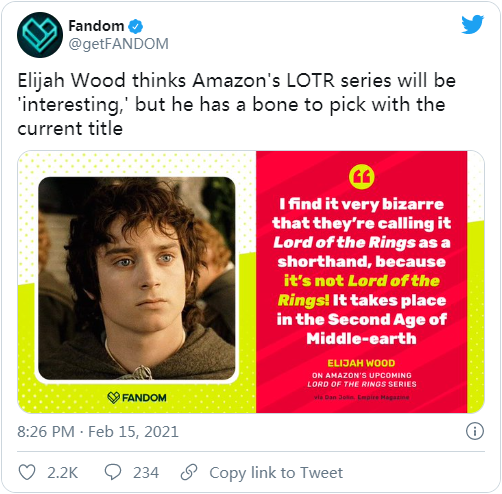Open the hobbit character photo

coord(137,278)
